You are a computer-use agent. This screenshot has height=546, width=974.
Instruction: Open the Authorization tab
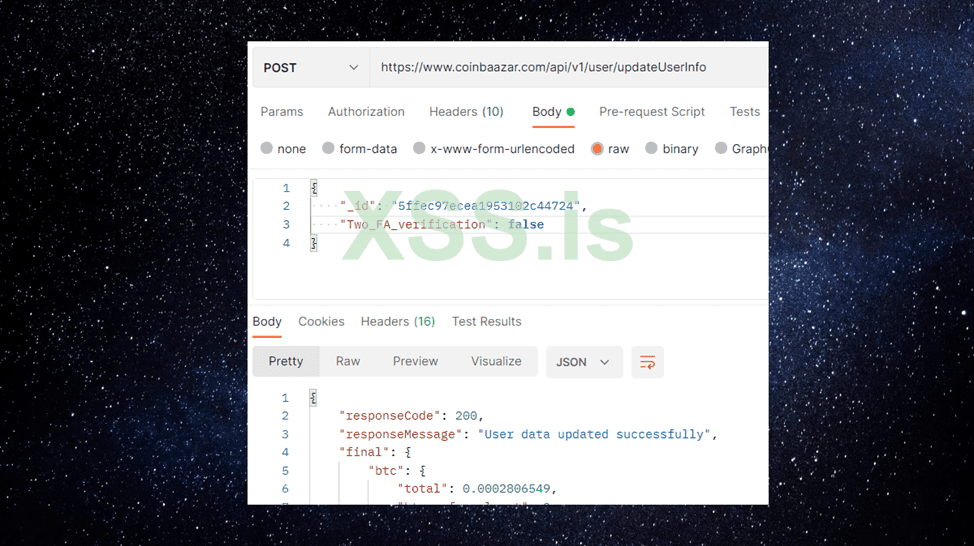click(366, 112)
